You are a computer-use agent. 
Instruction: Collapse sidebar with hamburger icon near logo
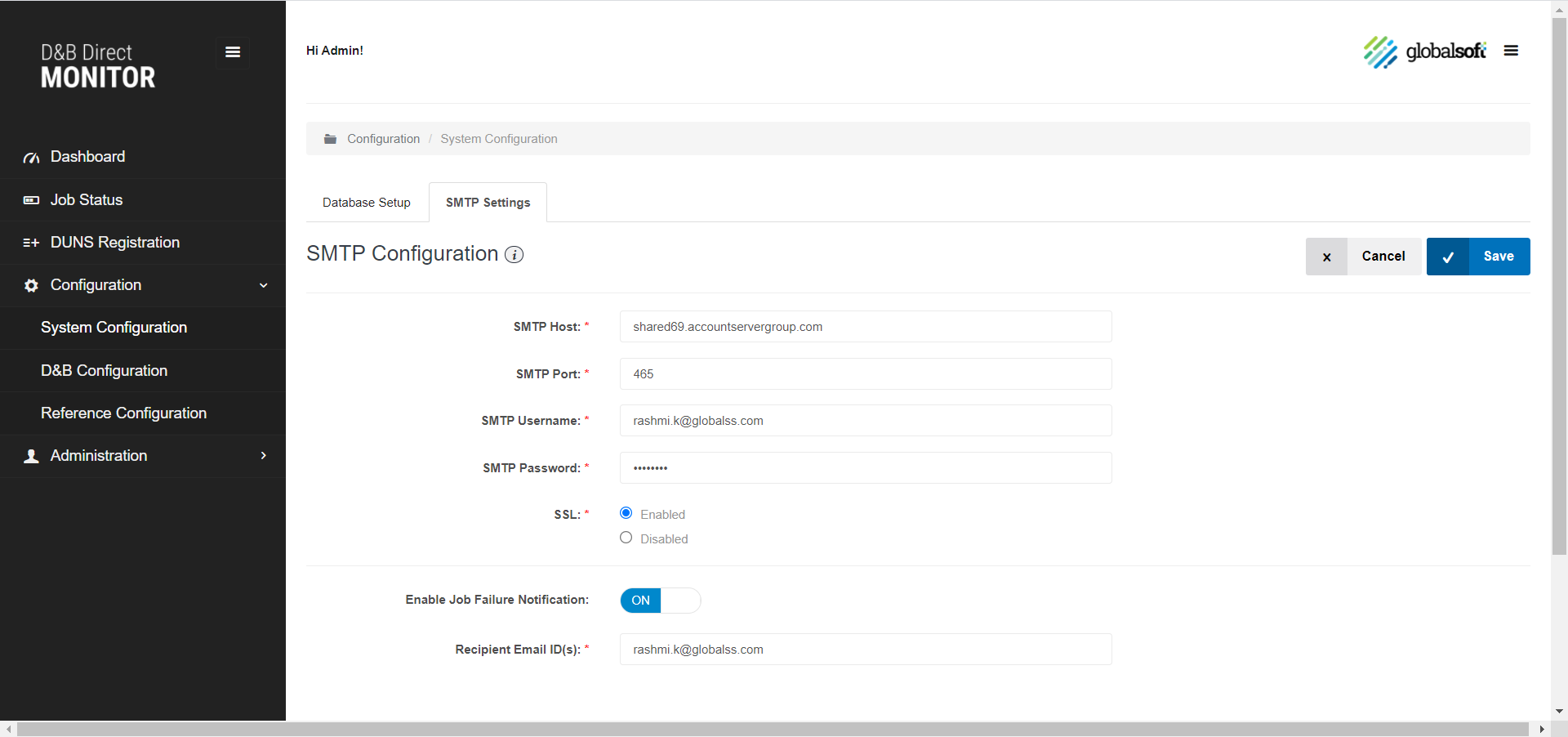click(233, 52)
